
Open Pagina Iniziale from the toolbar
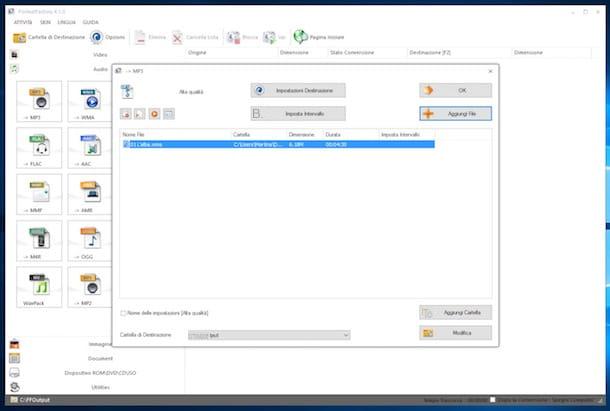click(319, 37)
